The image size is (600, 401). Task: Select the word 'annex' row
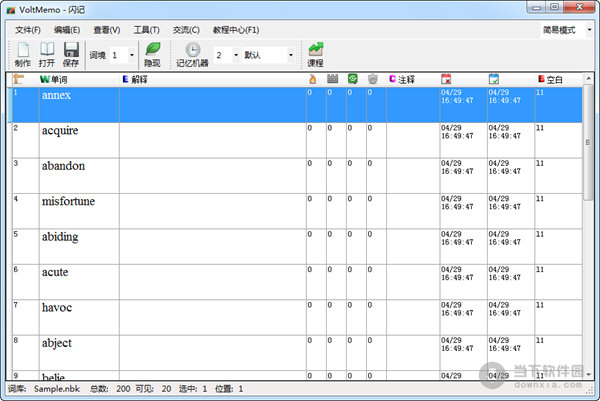pos(297,105)
